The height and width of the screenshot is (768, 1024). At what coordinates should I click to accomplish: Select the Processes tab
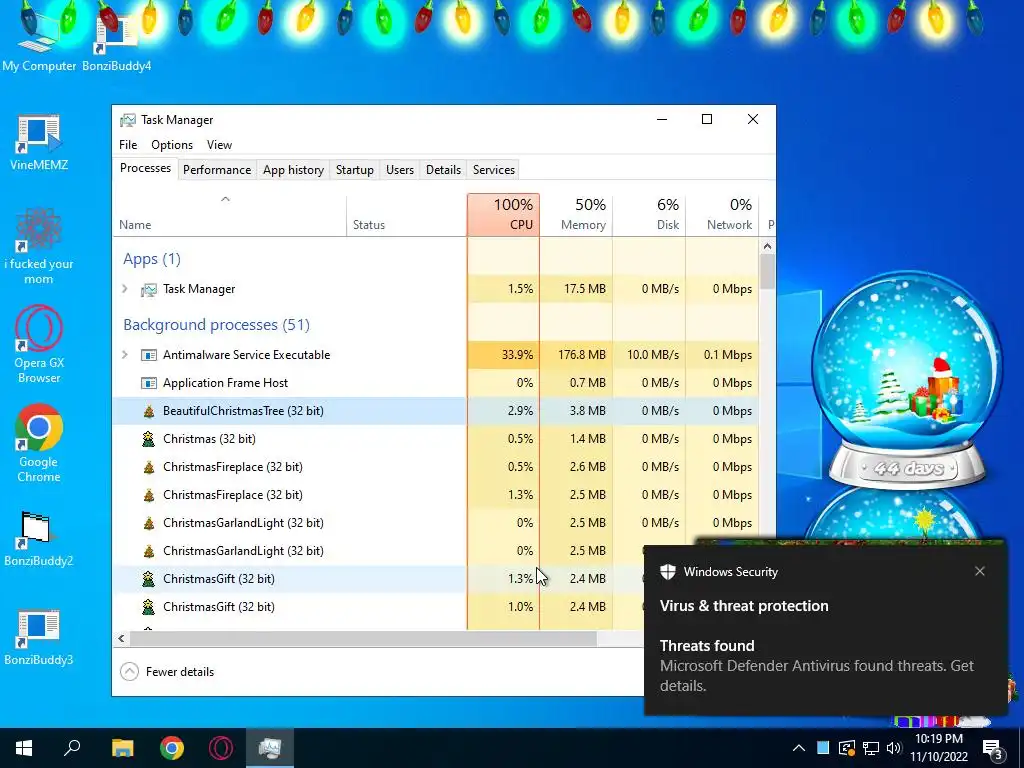(x=145, y=168)
